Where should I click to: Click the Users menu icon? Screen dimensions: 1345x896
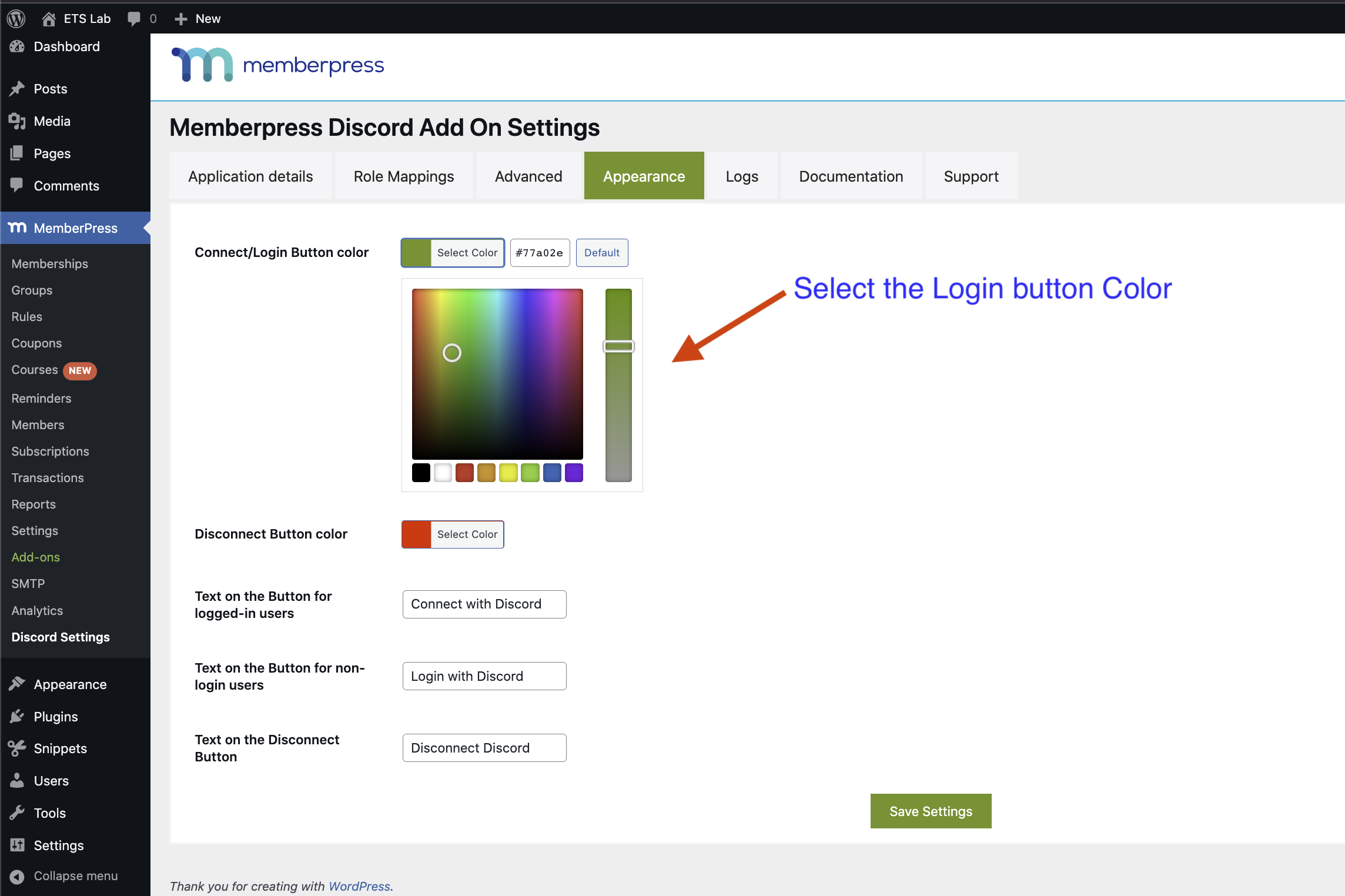18,780
